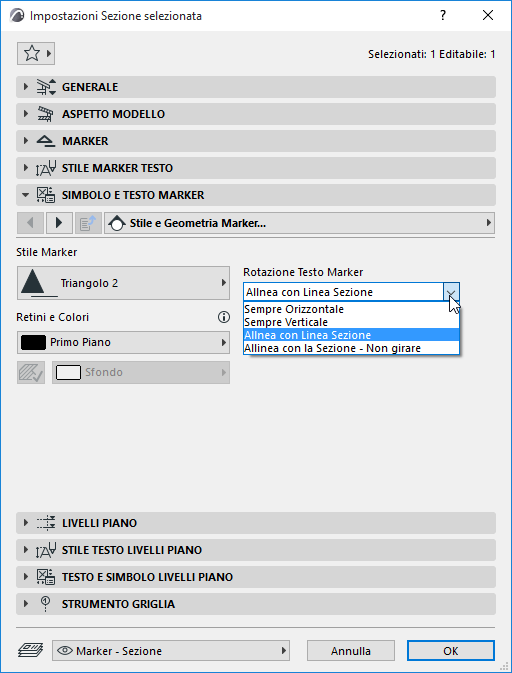Click the ASPETTO MODELLO section icon

click(x=45, y=114)
